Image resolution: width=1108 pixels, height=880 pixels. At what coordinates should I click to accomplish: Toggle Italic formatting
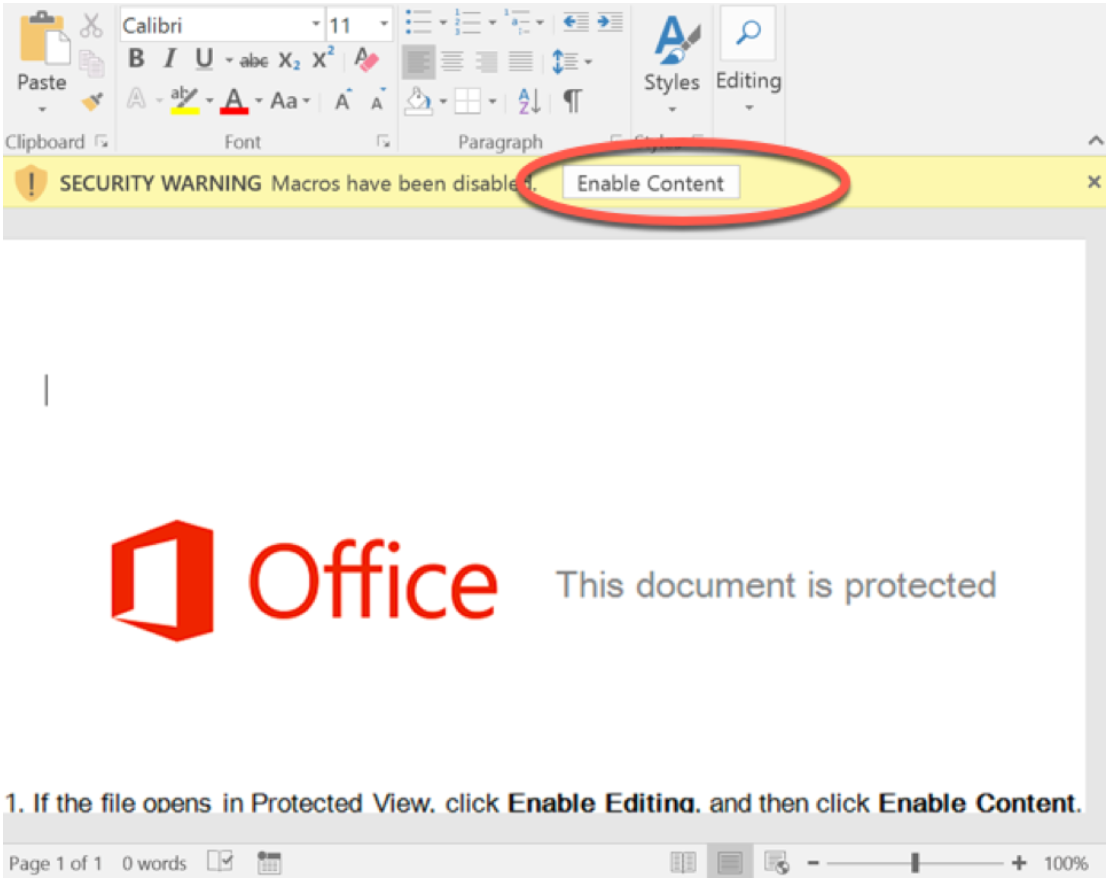tap(170, 59)
